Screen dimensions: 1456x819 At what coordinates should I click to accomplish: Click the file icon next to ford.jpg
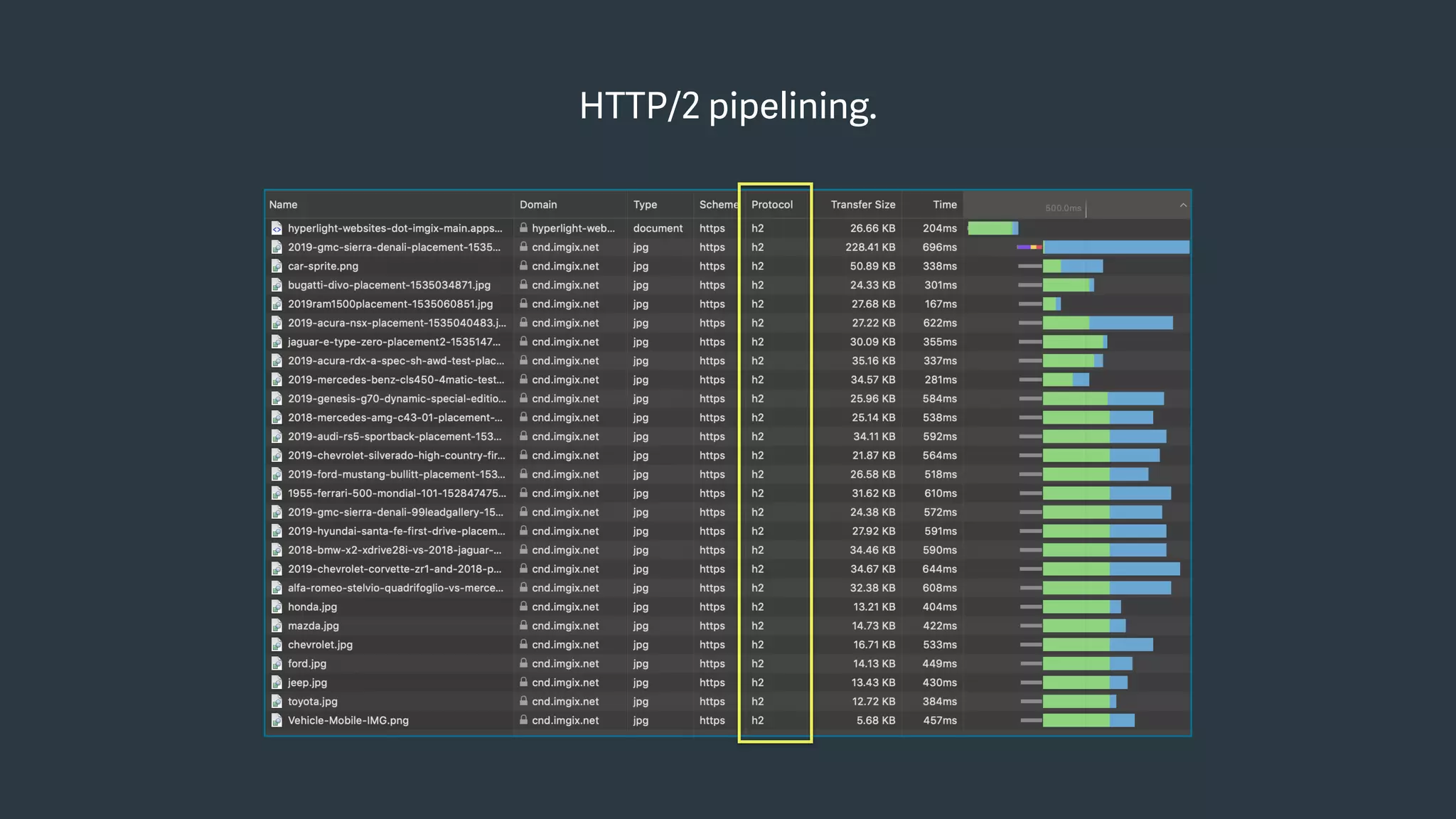coord(277,663)
